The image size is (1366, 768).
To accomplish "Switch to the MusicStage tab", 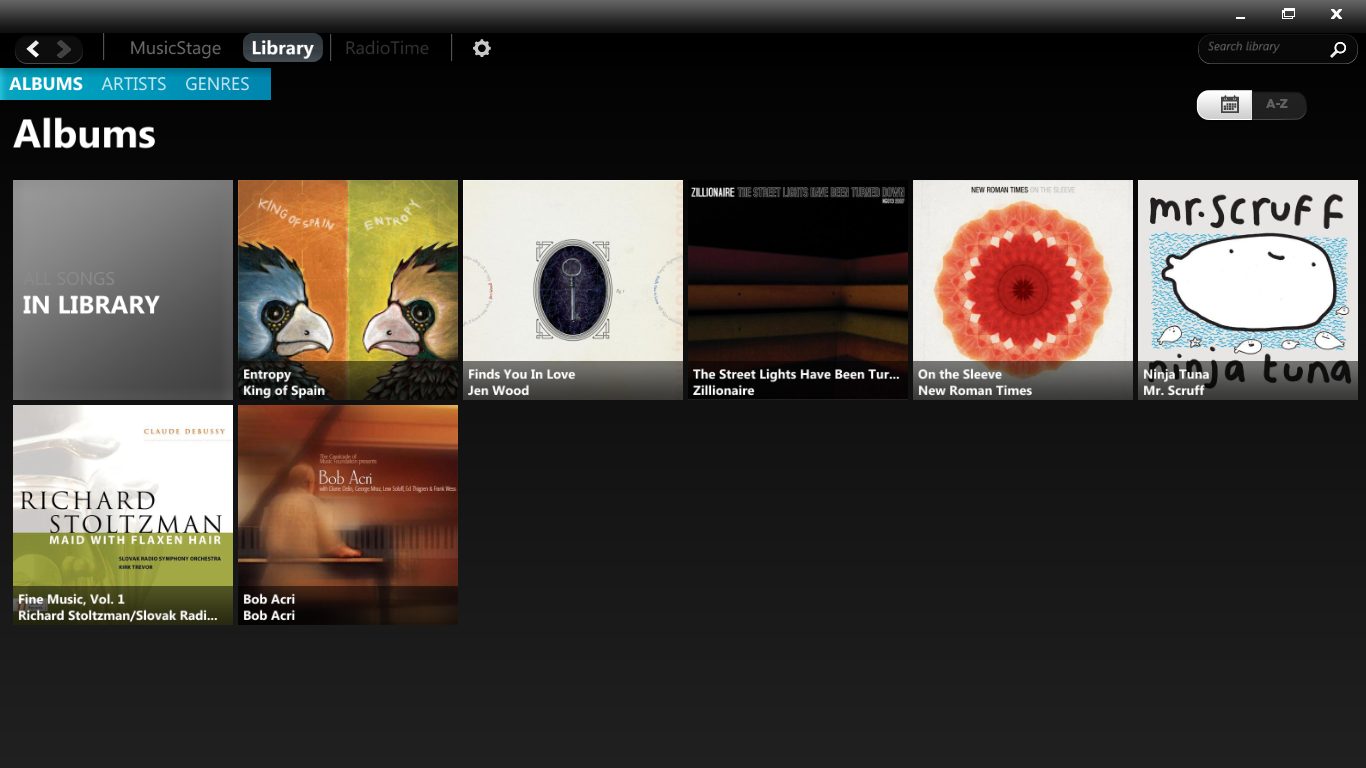I will pos(175,48).
